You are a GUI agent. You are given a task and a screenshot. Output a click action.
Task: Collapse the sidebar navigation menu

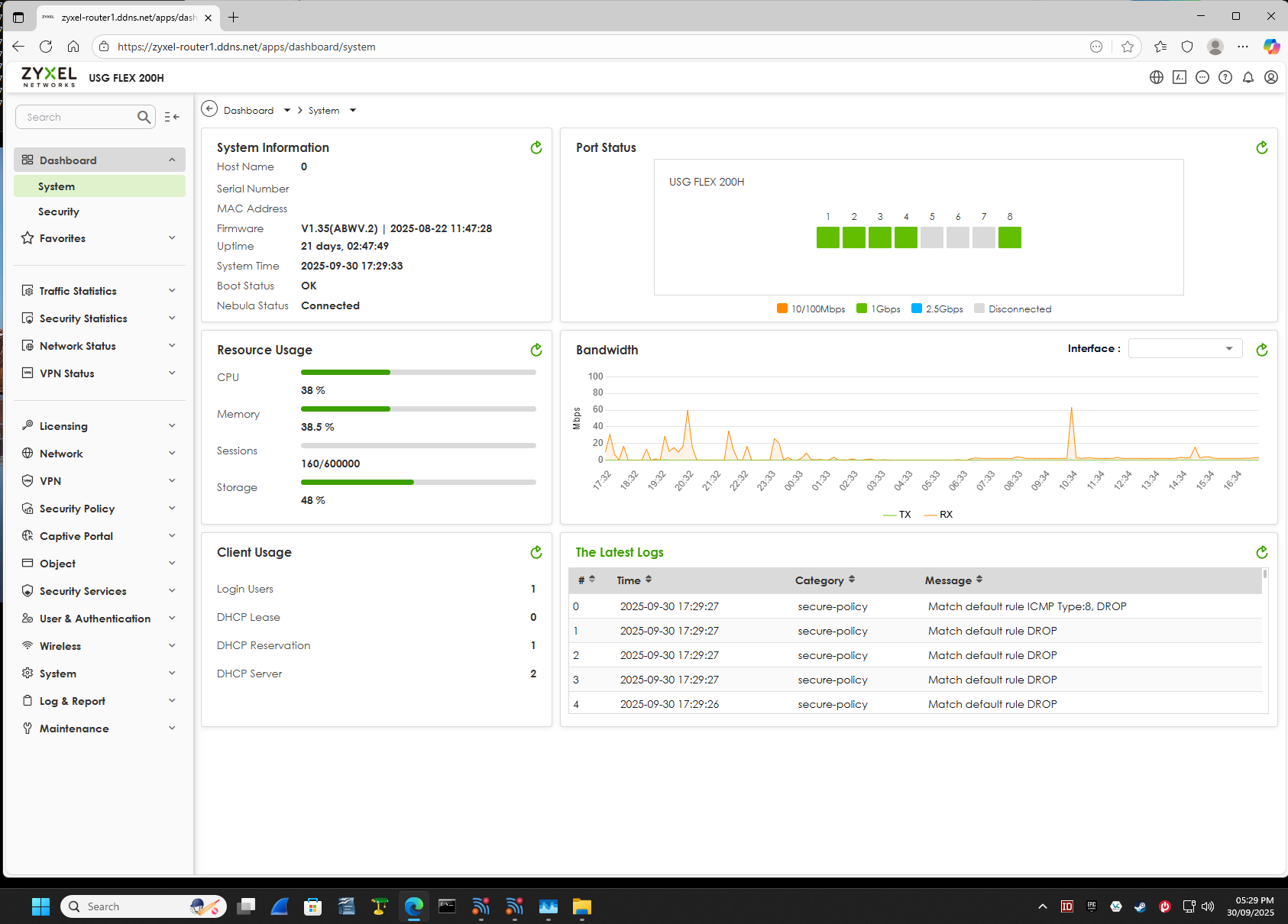pos(172,117)
